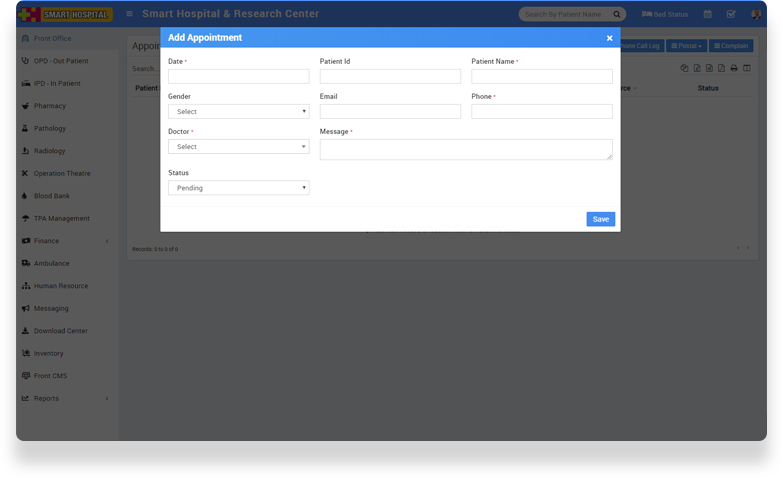Focus the Patient Name field
This screenshot has height=478, width=783.
tap(541, 76)
